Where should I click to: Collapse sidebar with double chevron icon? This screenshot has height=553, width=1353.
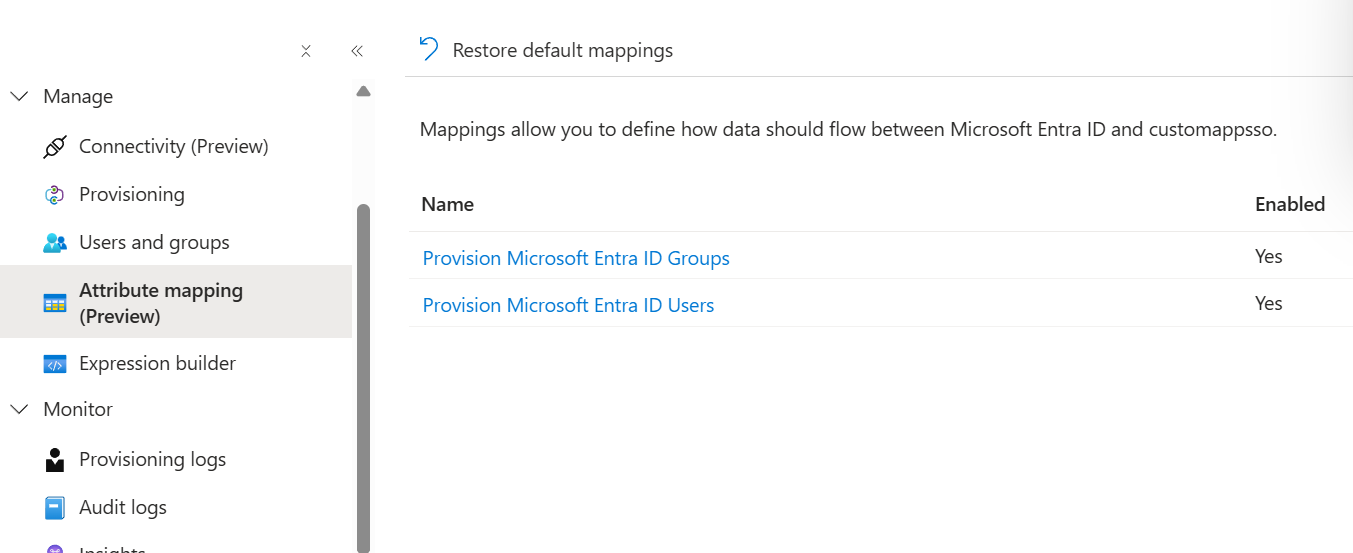point(357,51)
